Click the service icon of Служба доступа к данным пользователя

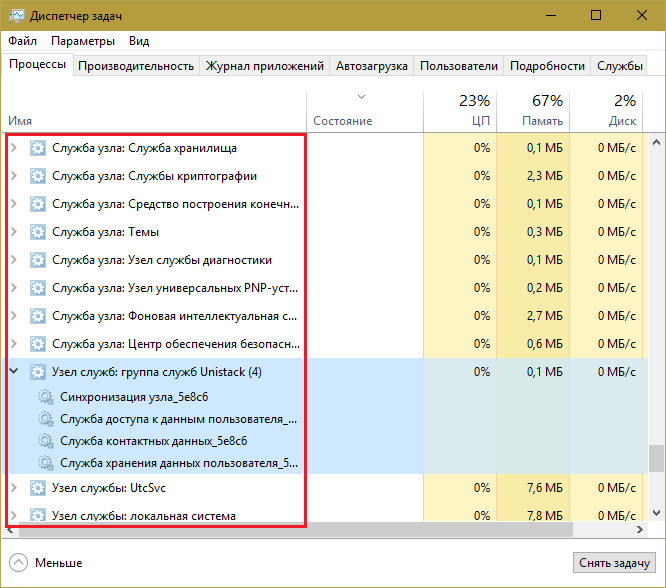click(46, 419)
